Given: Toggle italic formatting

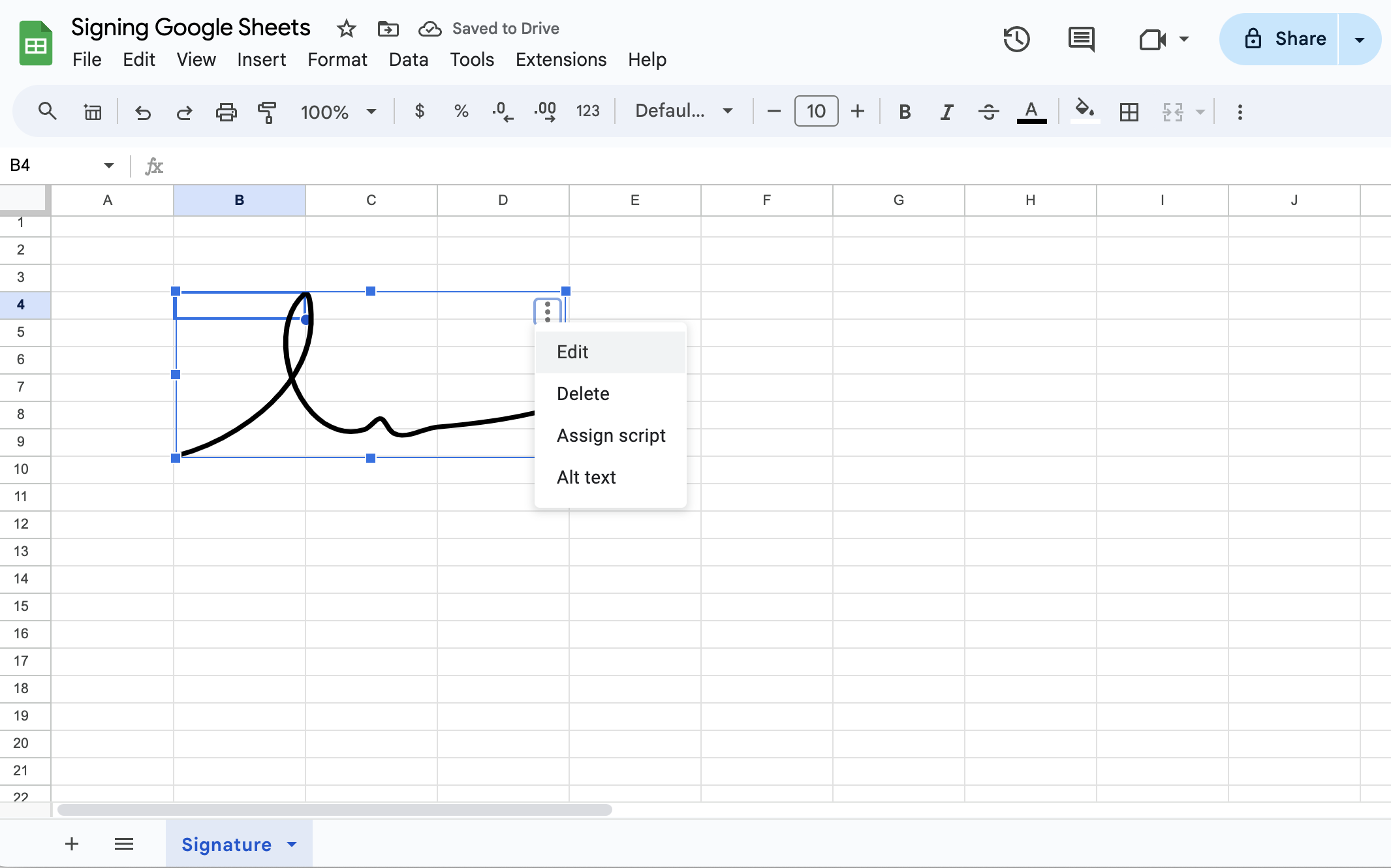Looking at the screenshot, I should [946, 112].
